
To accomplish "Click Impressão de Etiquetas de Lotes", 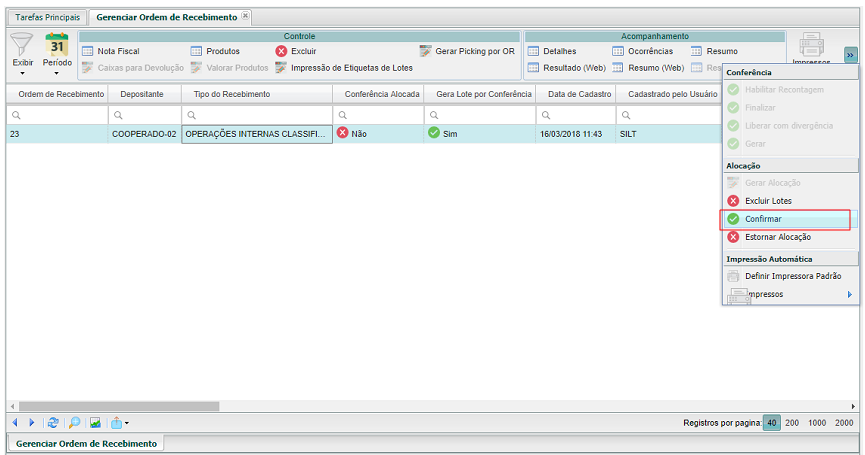I will [344, 68].
